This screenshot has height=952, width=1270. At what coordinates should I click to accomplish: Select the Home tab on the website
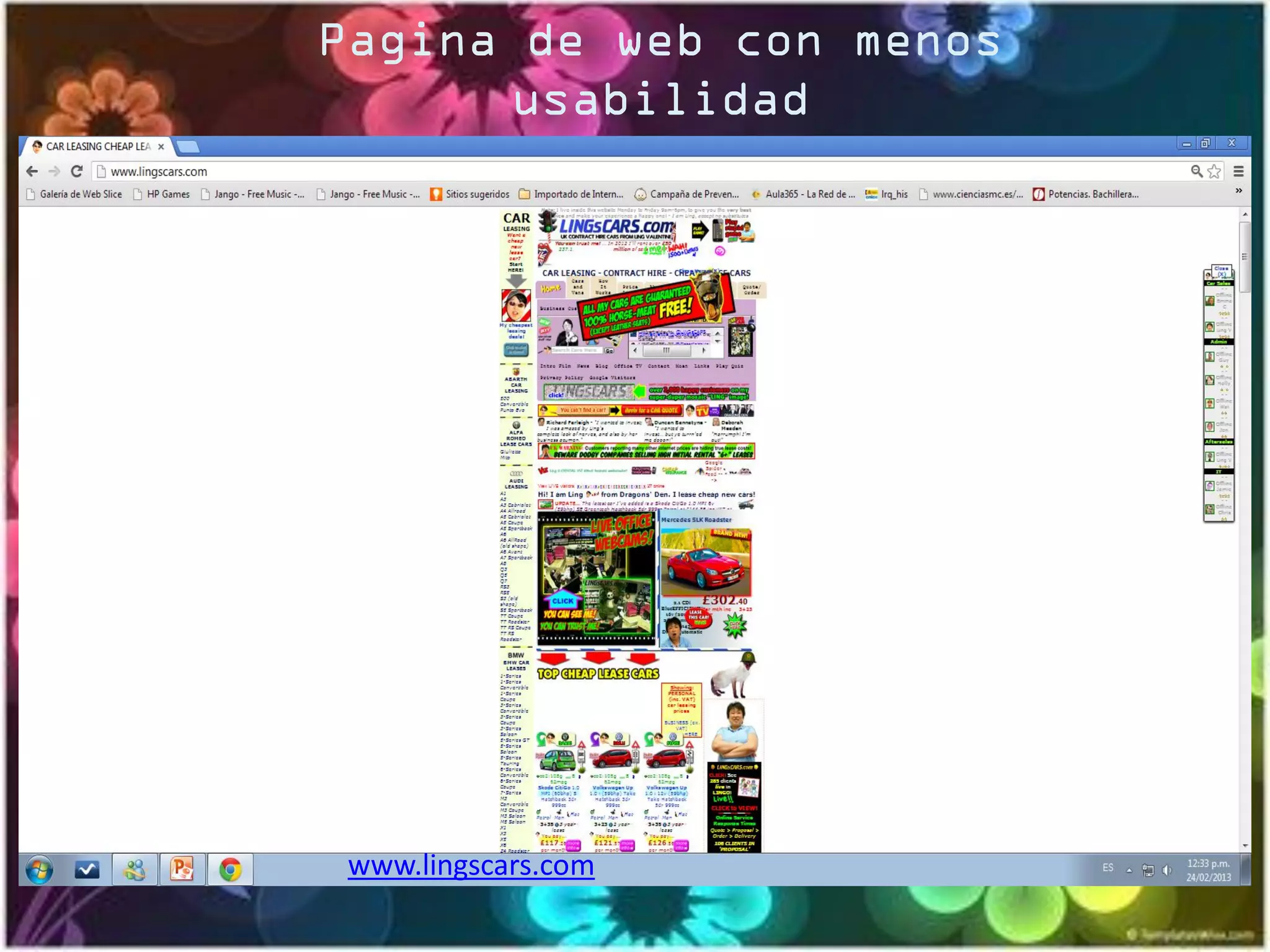[x=551, y=288]
